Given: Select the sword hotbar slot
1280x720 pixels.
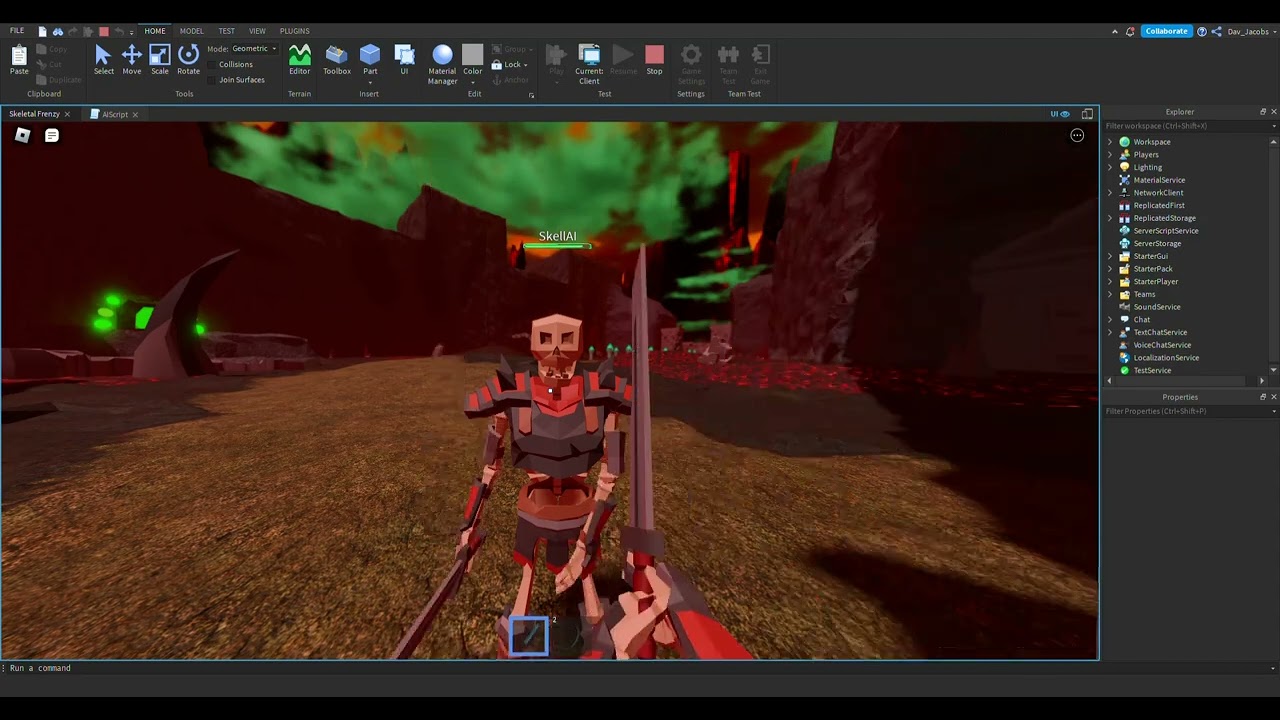Looking at the screenshot, I should [529, 636].
